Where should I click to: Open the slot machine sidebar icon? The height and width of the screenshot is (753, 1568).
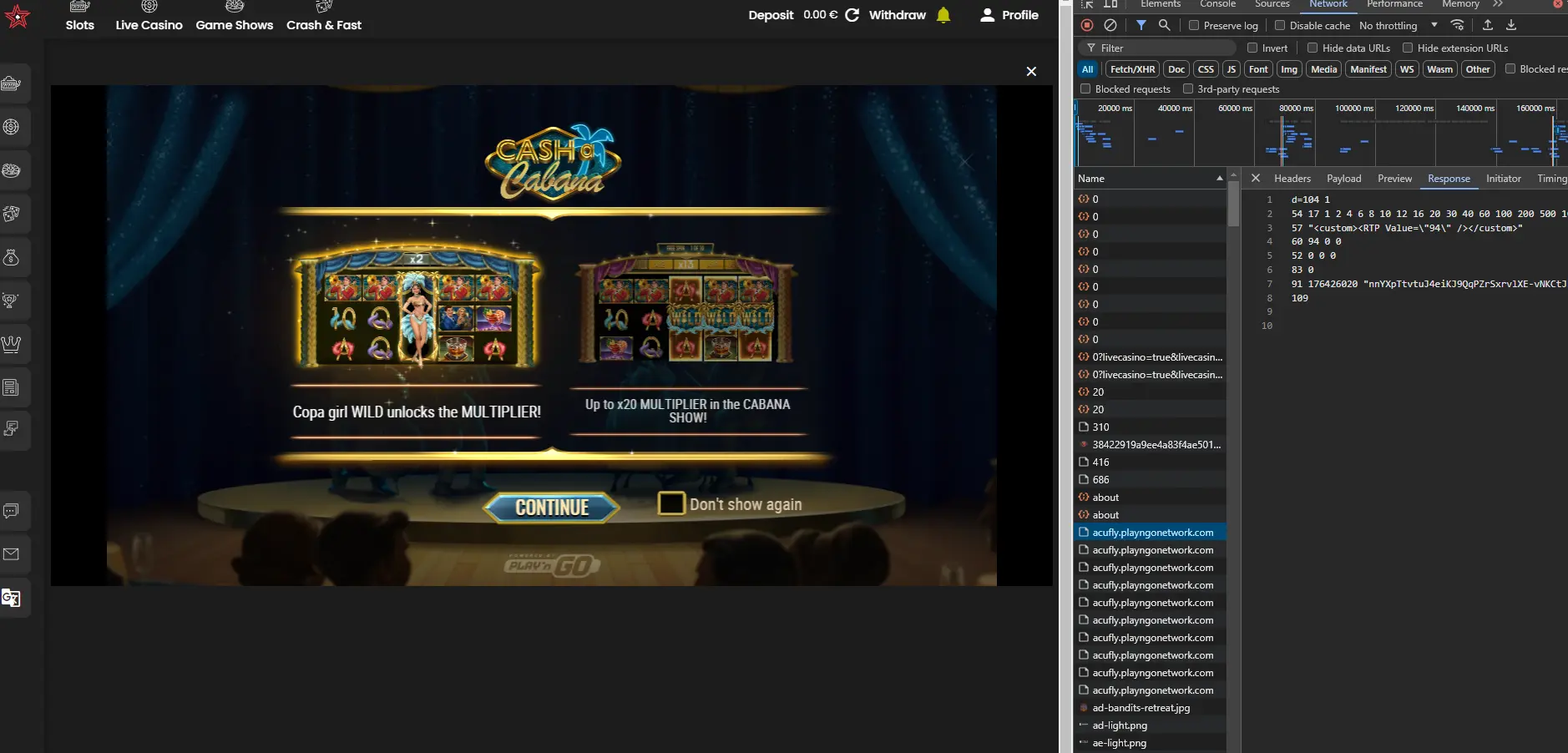[x=12, y=83]
